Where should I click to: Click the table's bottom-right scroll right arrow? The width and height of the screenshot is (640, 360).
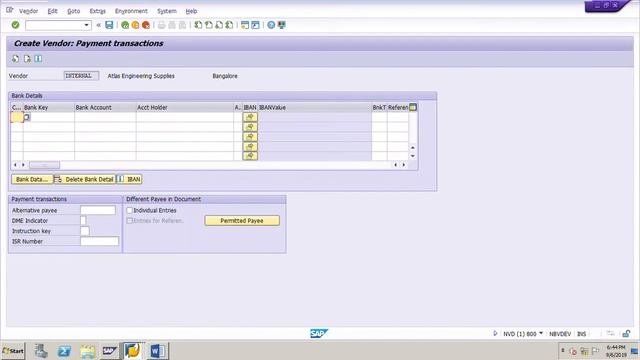[404, 165]
